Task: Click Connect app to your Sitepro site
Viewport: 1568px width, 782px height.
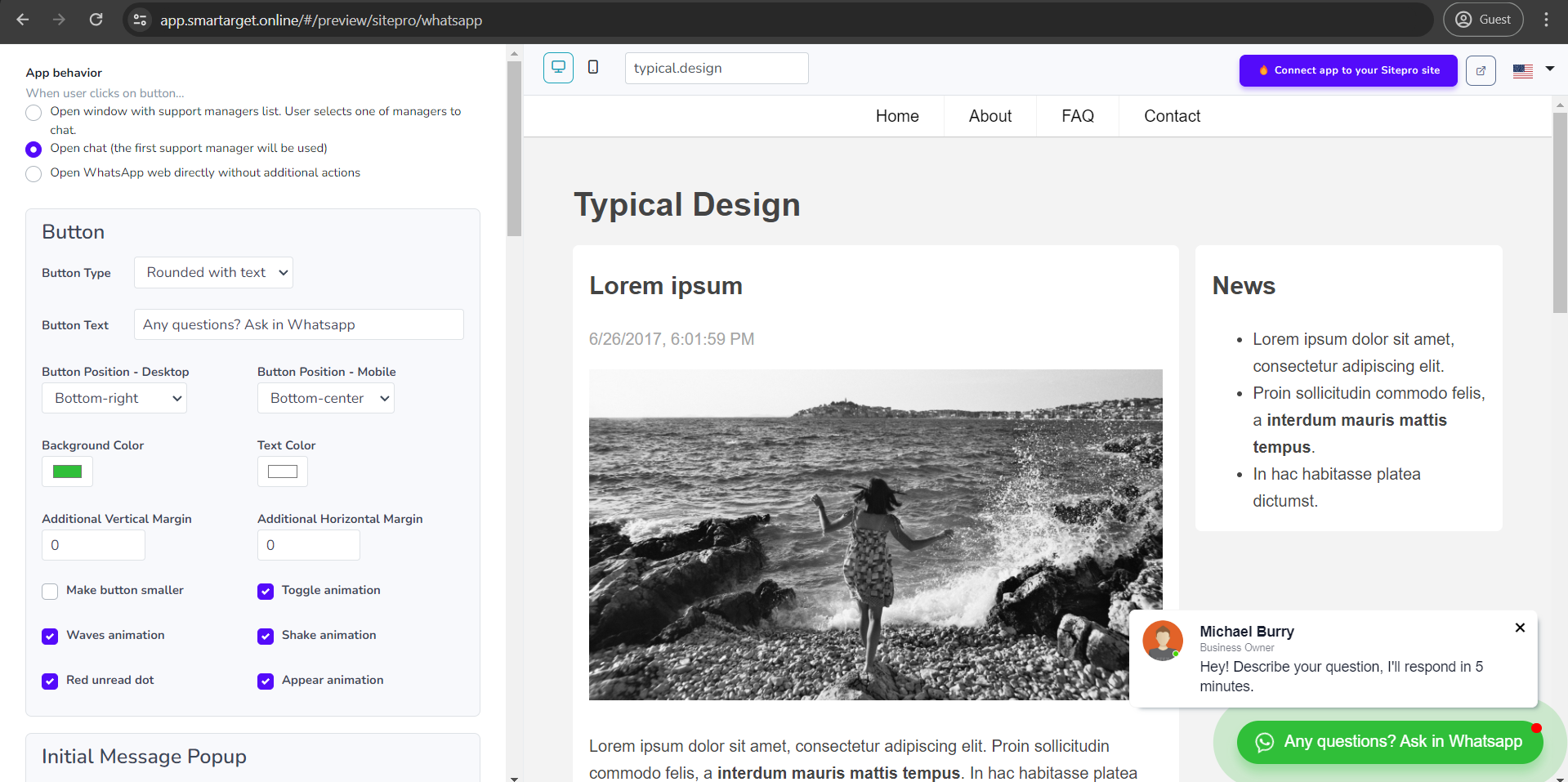Action: point(1348,70)
